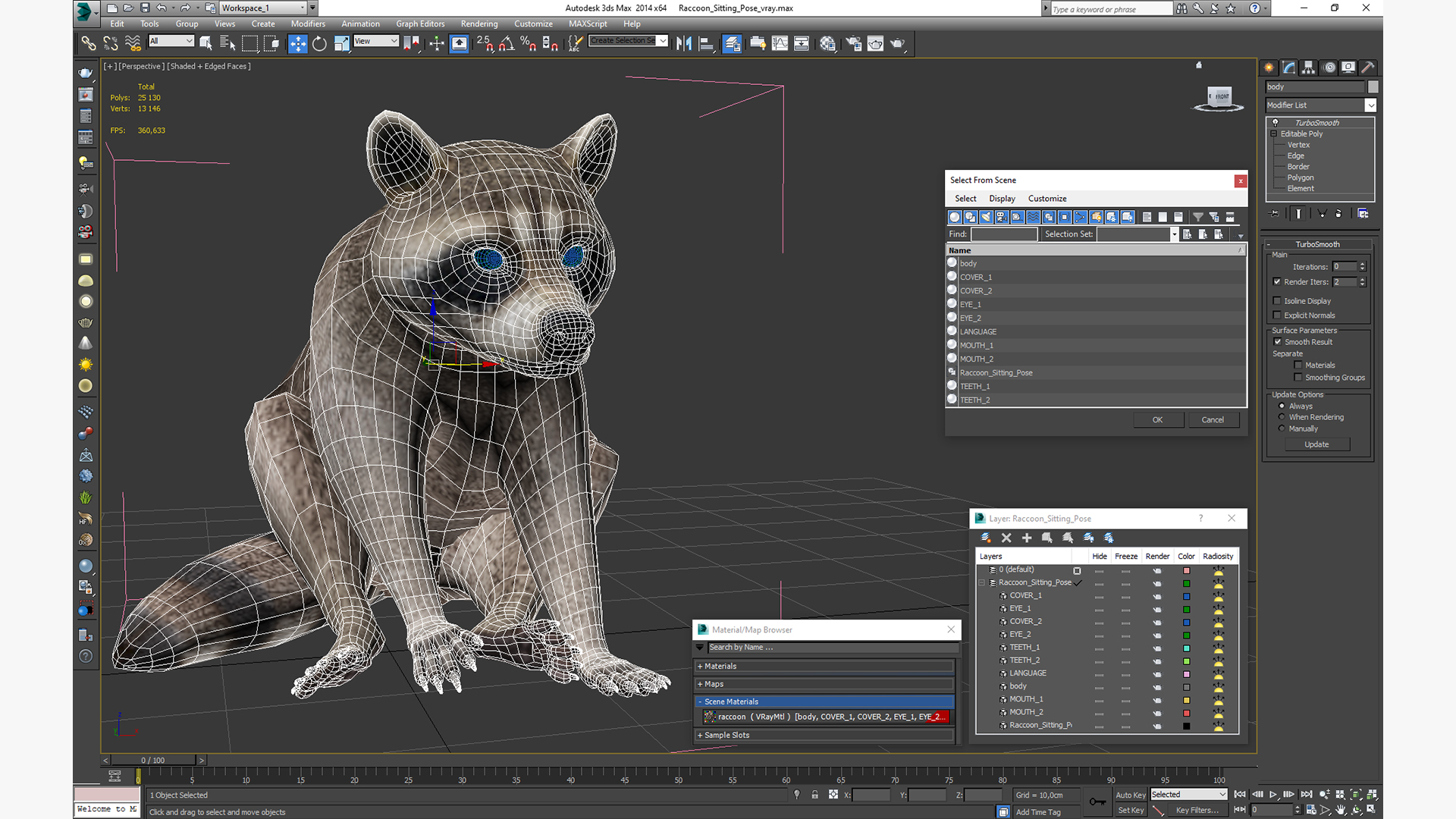Open the Selected key filter dropdown
The width and height of the screenshot is (1456, 819).
1188,795
